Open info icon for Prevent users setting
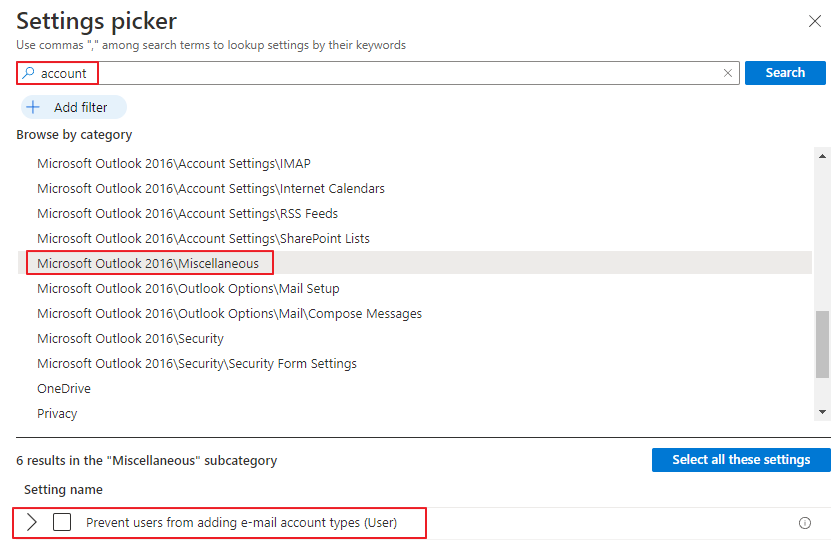The height and width of the screenshot is (547, 839). coord(804,523)
